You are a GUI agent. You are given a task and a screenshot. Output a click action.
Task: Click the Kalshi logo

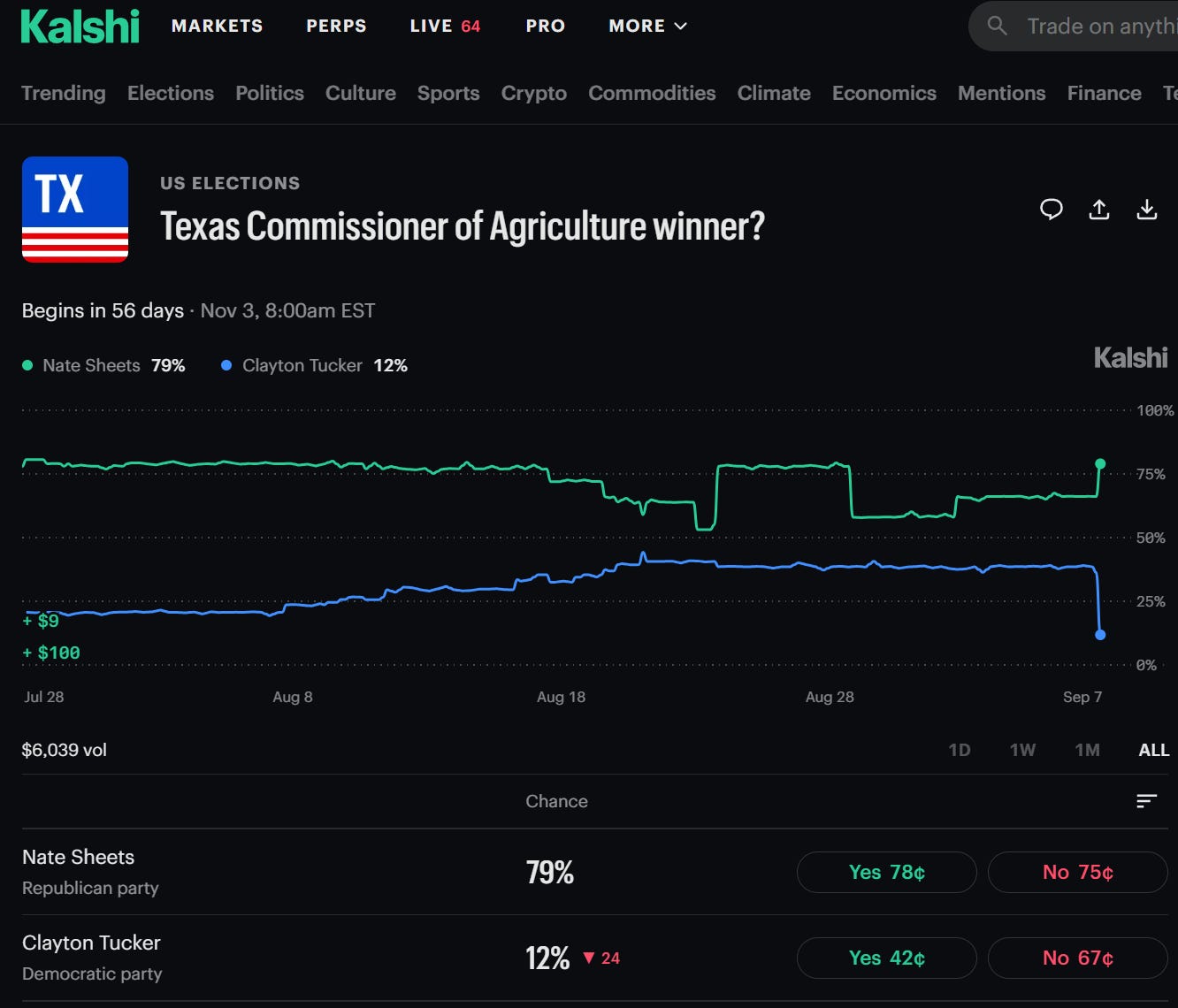point(80,27)
